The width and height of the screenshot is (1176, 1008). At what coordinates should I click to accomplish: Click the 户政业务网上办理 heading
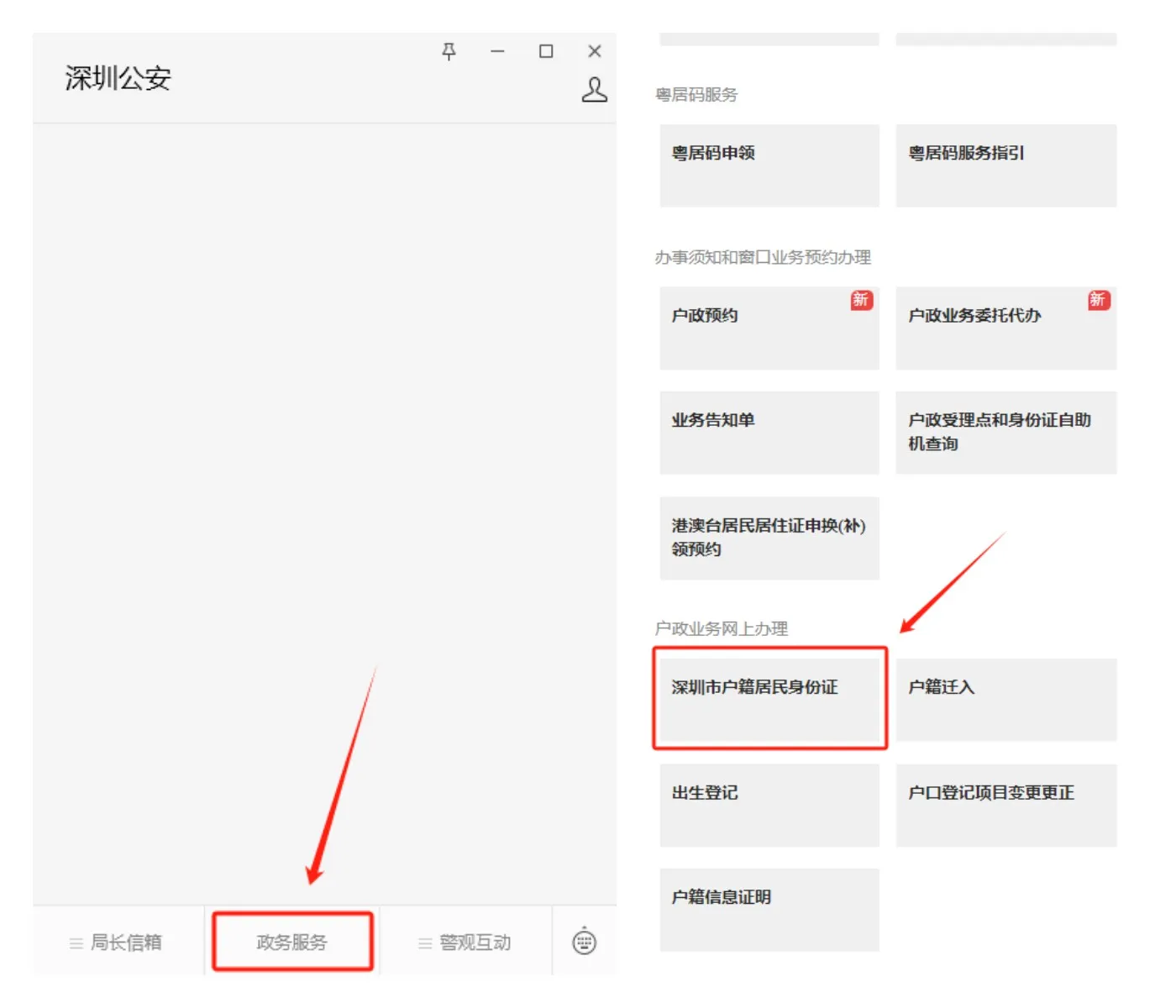pyautogui.click(x=722, y=628)
